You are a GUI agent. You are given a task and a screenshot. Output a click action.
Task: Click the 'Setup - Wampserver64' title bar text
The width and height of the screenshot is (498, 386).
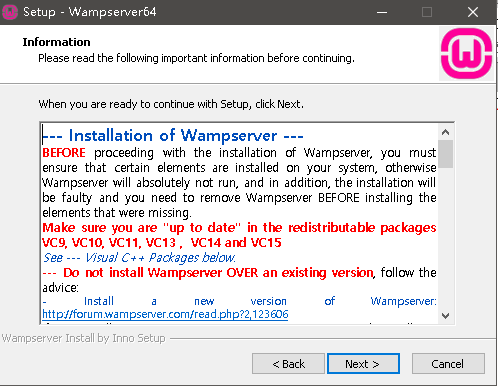click(89, 12)
